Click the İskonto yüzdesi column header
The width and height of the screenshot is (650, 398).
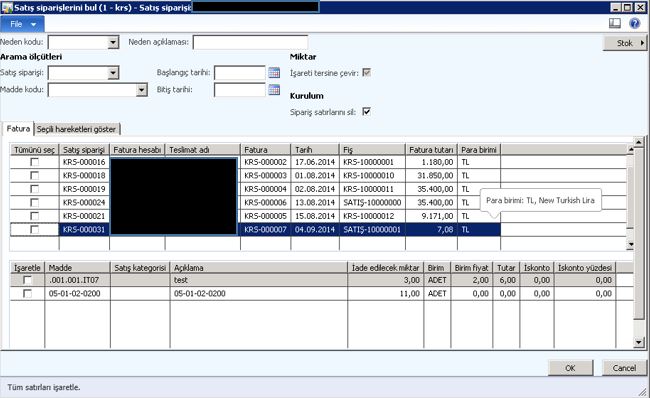tap(585, 268)
